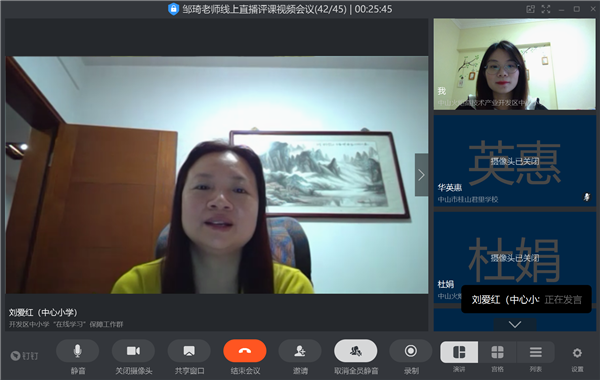
Task: Click the picture-in-picture mini window icon
Action: coord(530,9)
